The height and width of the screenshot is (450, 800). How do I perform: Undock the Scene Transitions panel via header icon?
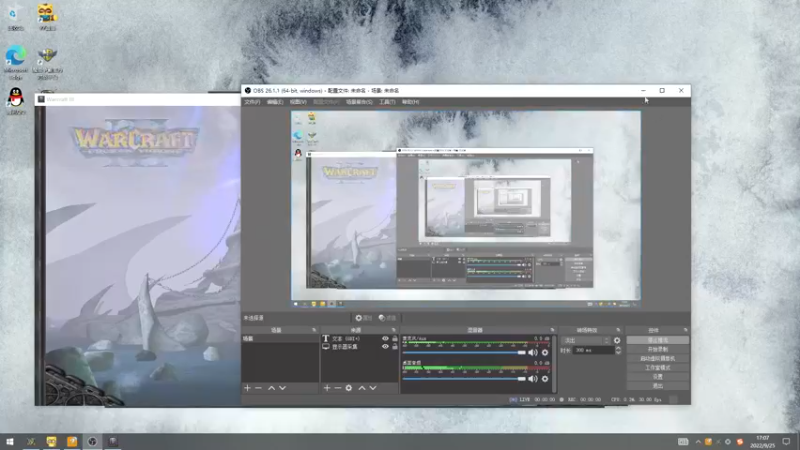point(618,330)
